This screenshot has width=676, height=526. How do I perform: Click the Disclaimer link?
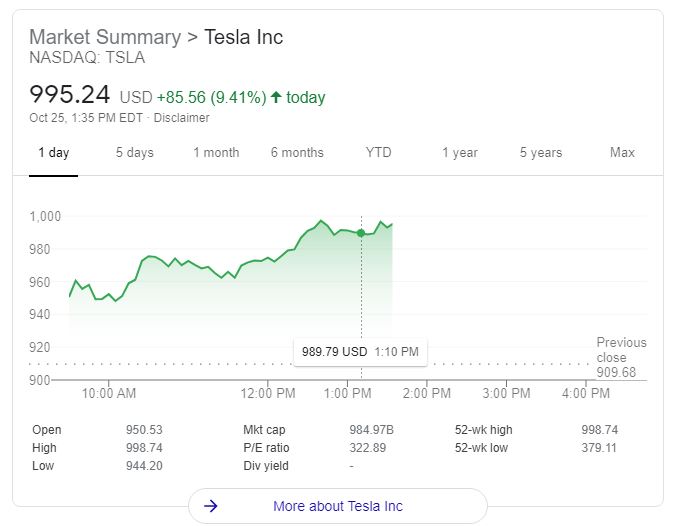coord(182,118)
